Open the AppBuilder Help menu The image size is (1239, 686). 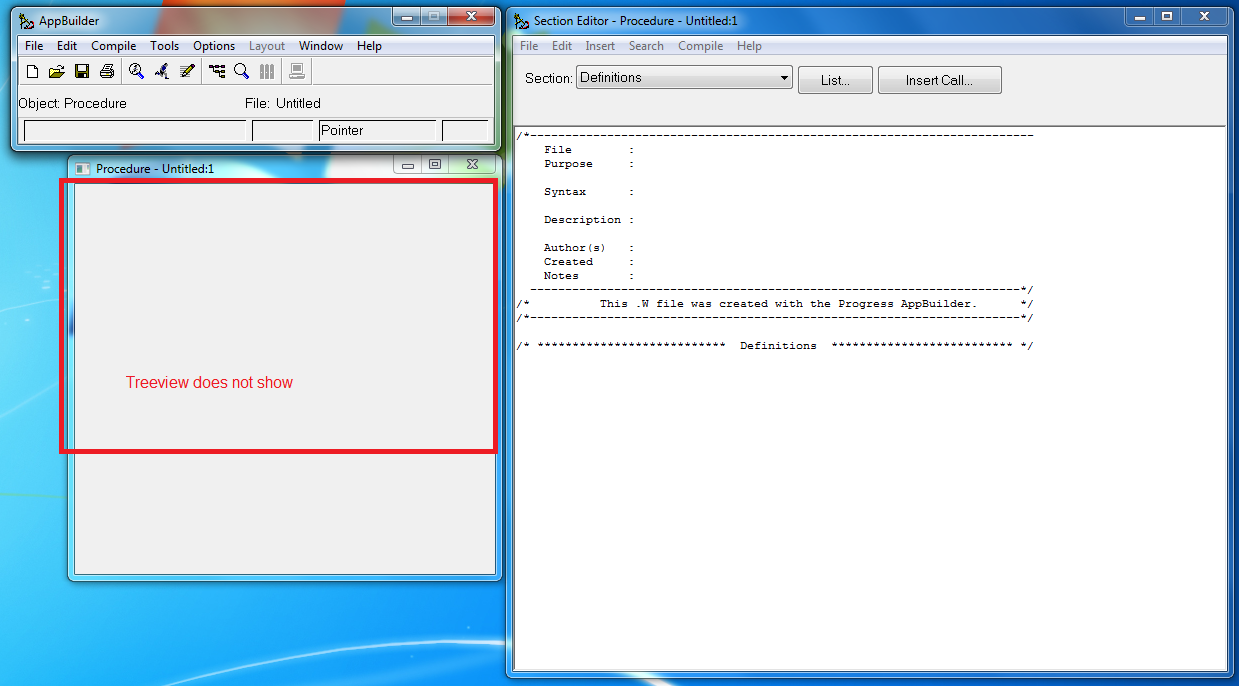coord(369,46)
